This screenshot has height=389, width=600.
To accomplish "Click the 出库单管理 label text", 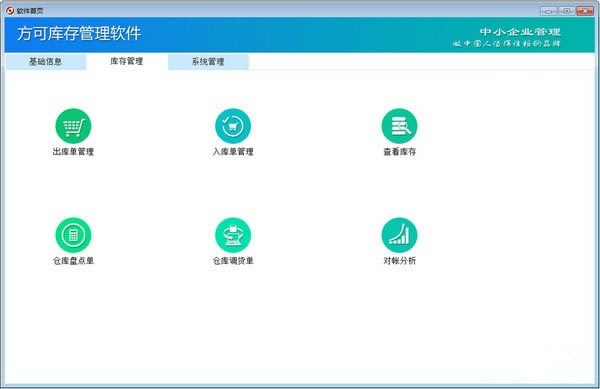I will [73, 152].
